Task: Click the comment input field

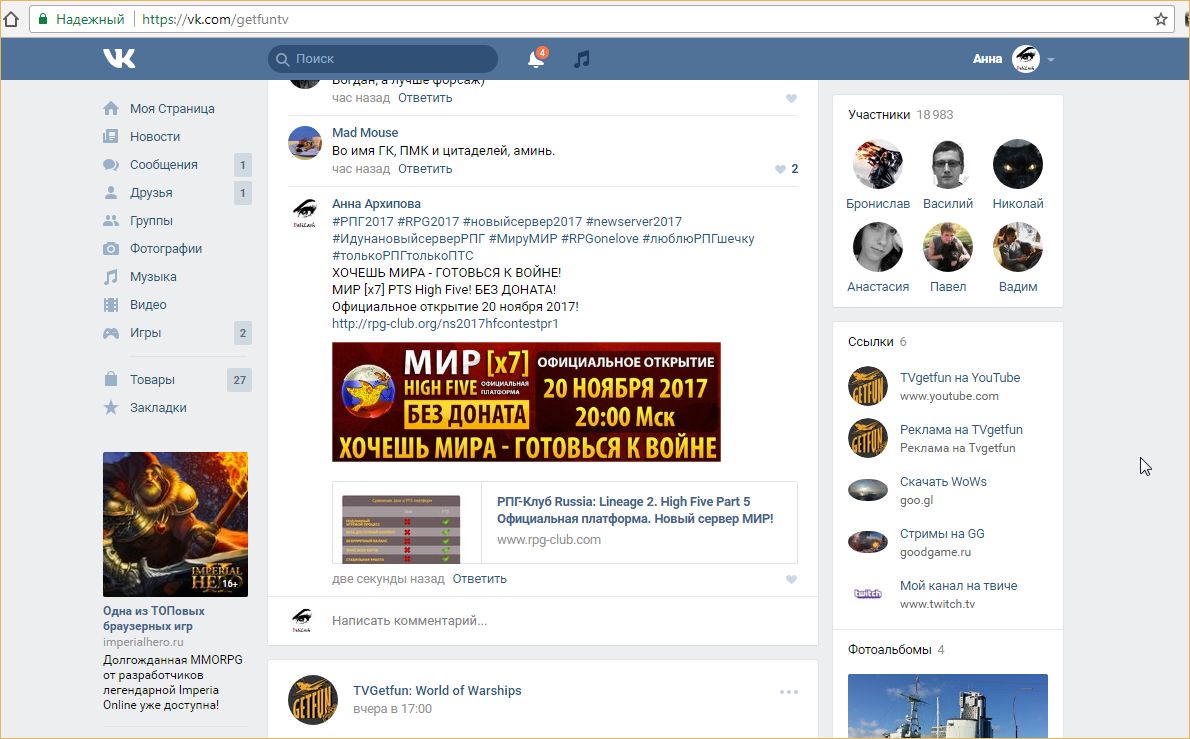Action: (540, 621)
